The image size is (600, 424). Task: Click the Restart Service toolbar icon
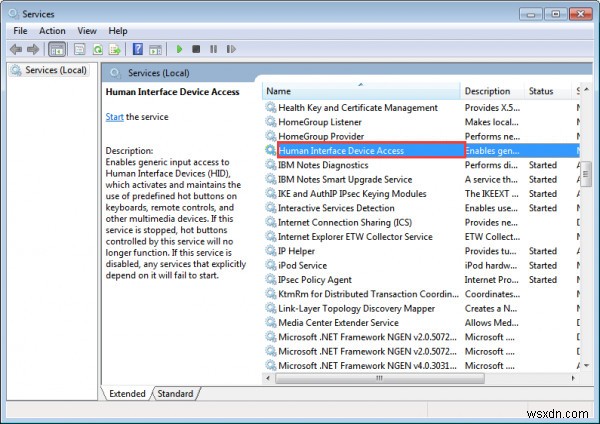pos(231,49)
